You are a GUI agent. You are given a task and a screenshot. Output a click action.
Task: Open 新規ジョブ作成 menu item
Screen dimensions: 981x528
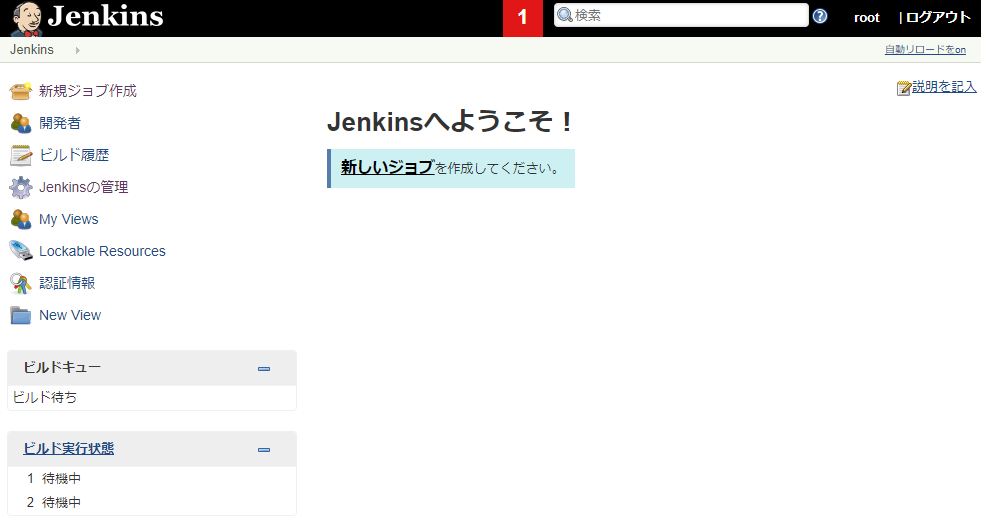pyautogui.click(x=88, y=91)
